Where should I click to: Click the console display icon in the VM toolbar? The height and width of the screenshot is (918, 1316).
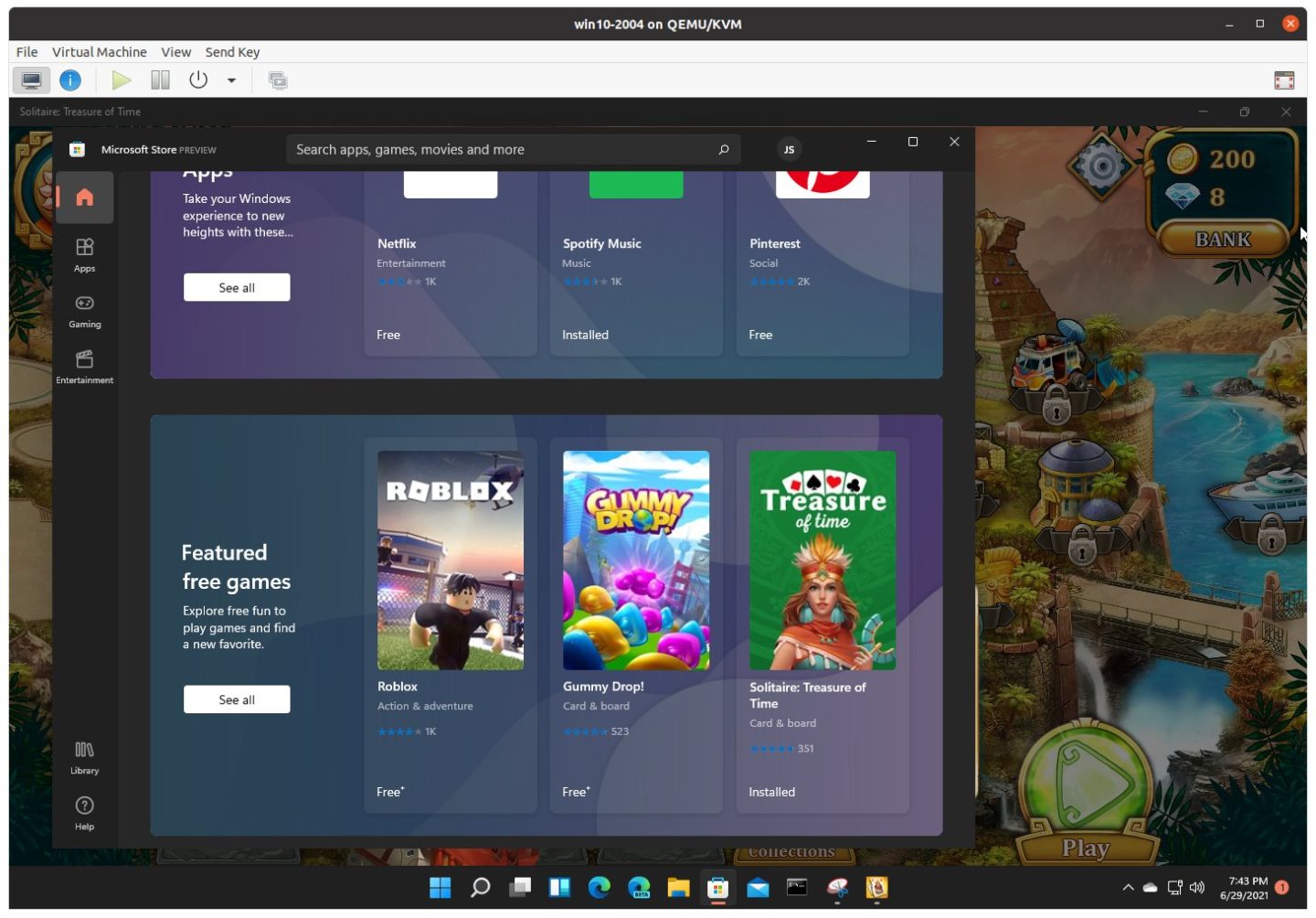[x=30, y=80]
